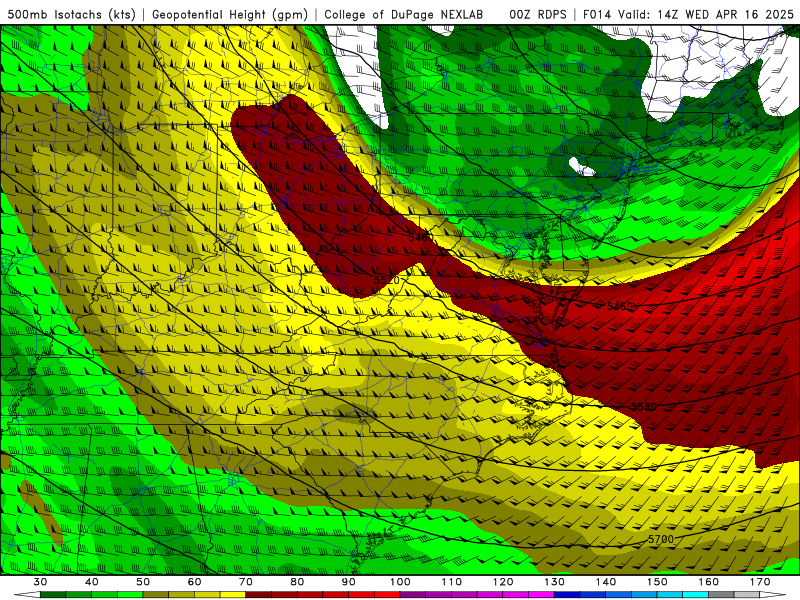800x600 pixels.
Task: Click the 5580 height contour label
Action: coord(644,407)
